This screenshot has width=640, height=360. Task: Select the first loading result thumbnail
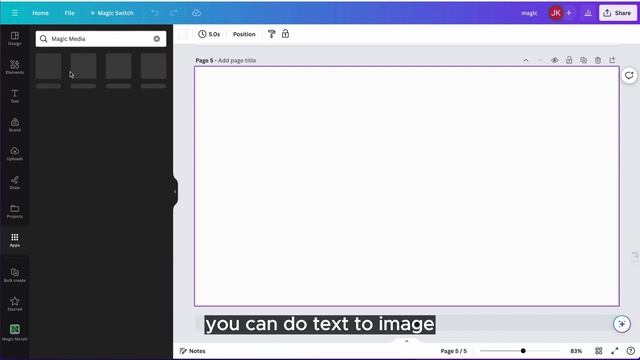pyautogui.click(x=48, y=66)
